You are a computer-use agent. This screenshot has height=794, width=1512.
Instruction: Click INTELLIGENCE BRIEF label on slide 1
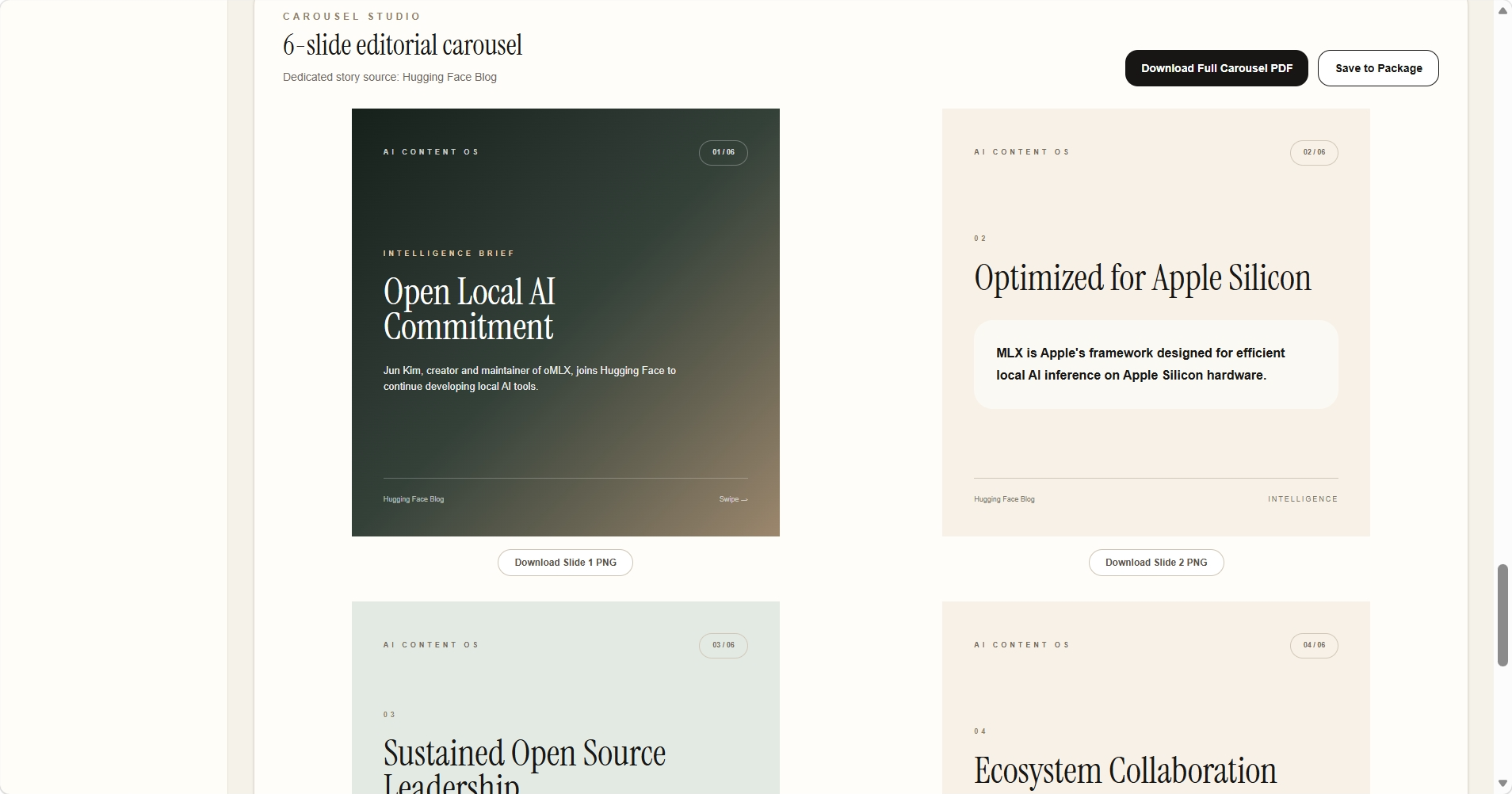click(x=449, y=254)
